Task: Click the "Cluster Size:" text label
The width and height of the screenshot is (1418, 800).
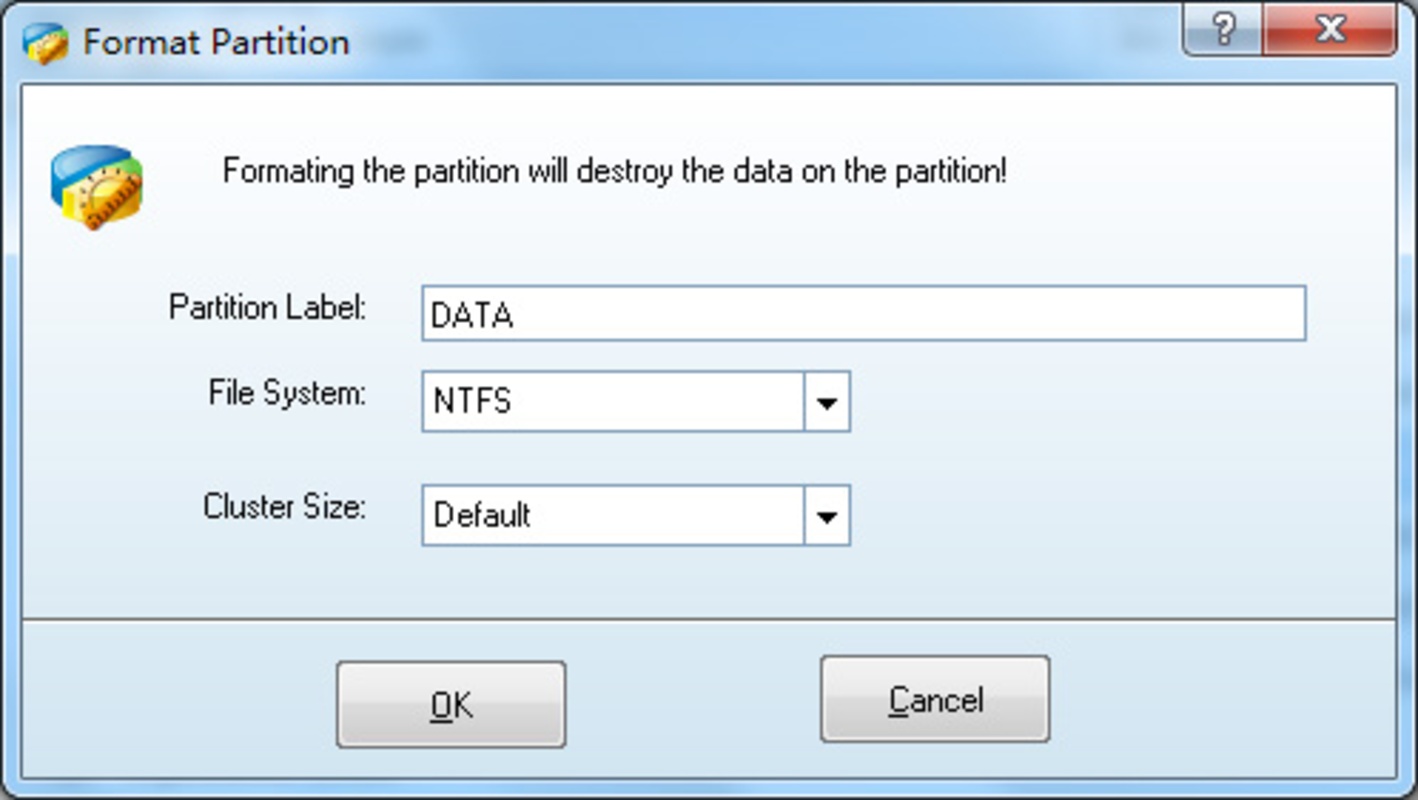Action: (x=285, y=507)
